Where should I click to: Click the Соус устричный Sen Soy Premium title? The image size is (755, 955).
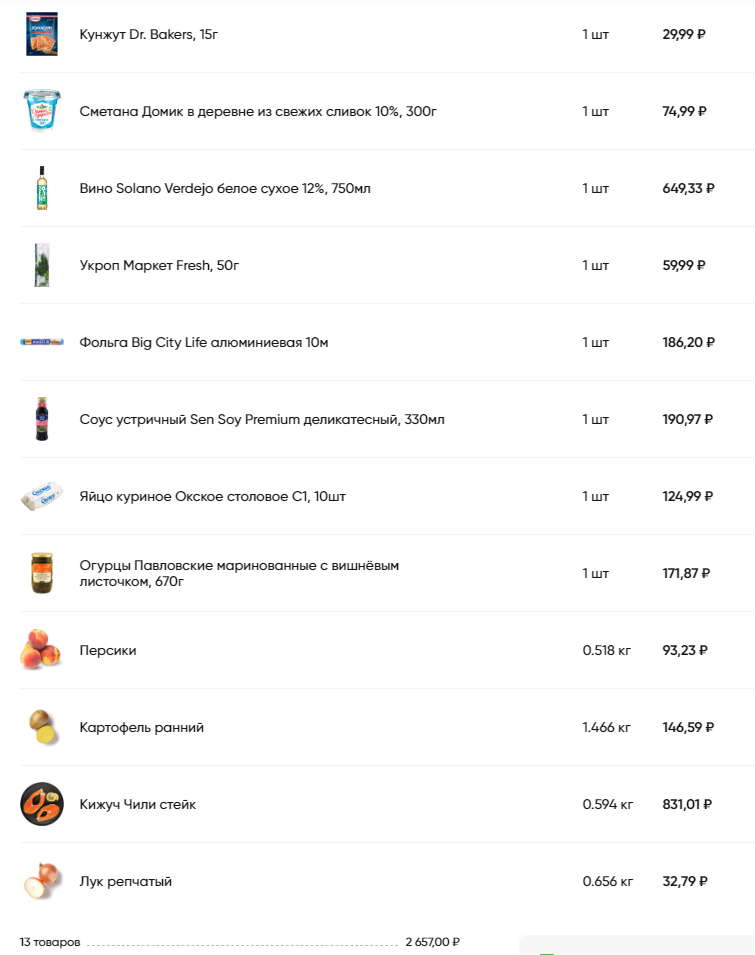[x=262, y=419]
